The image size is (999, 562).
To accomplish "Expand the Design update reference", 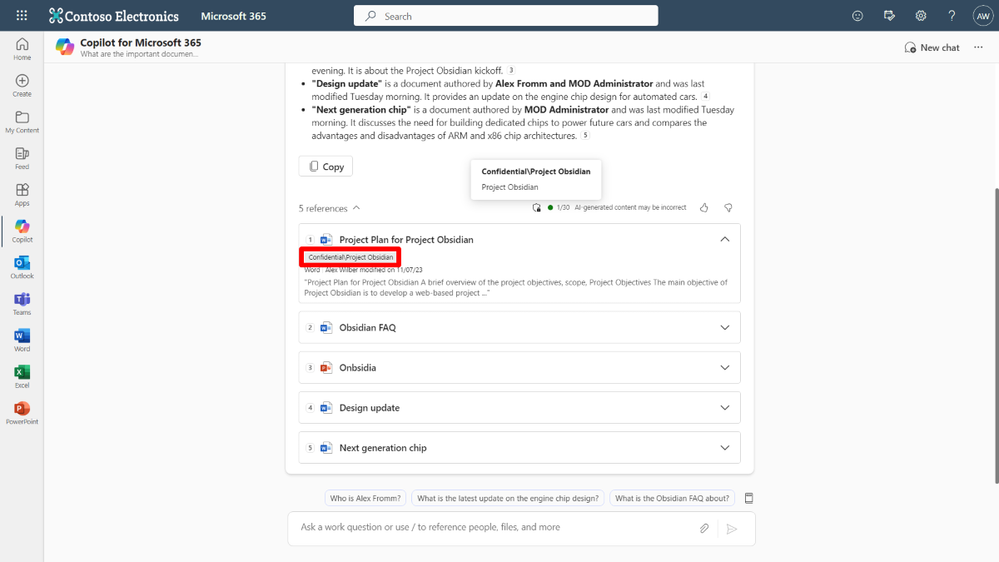I will coord(519,408).
